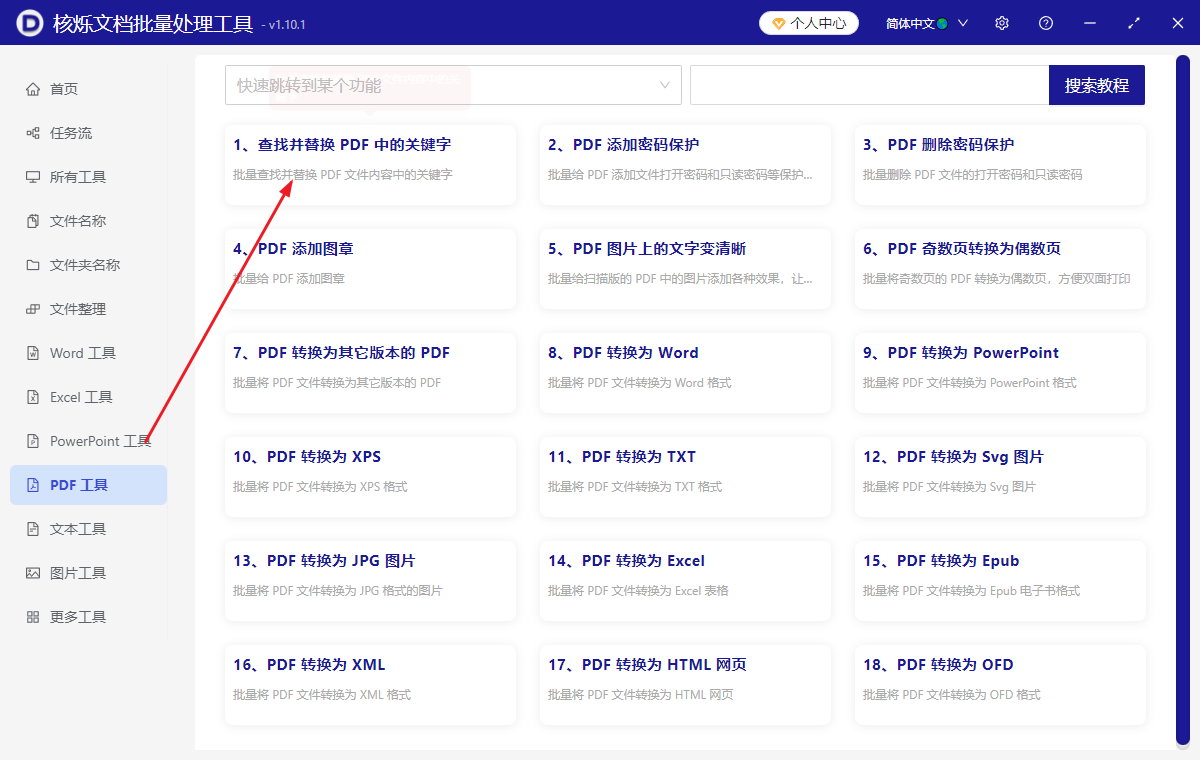Open 个人中心 at the top
The width and height of the screenshot is (1200, 760).
click(808, 22)
